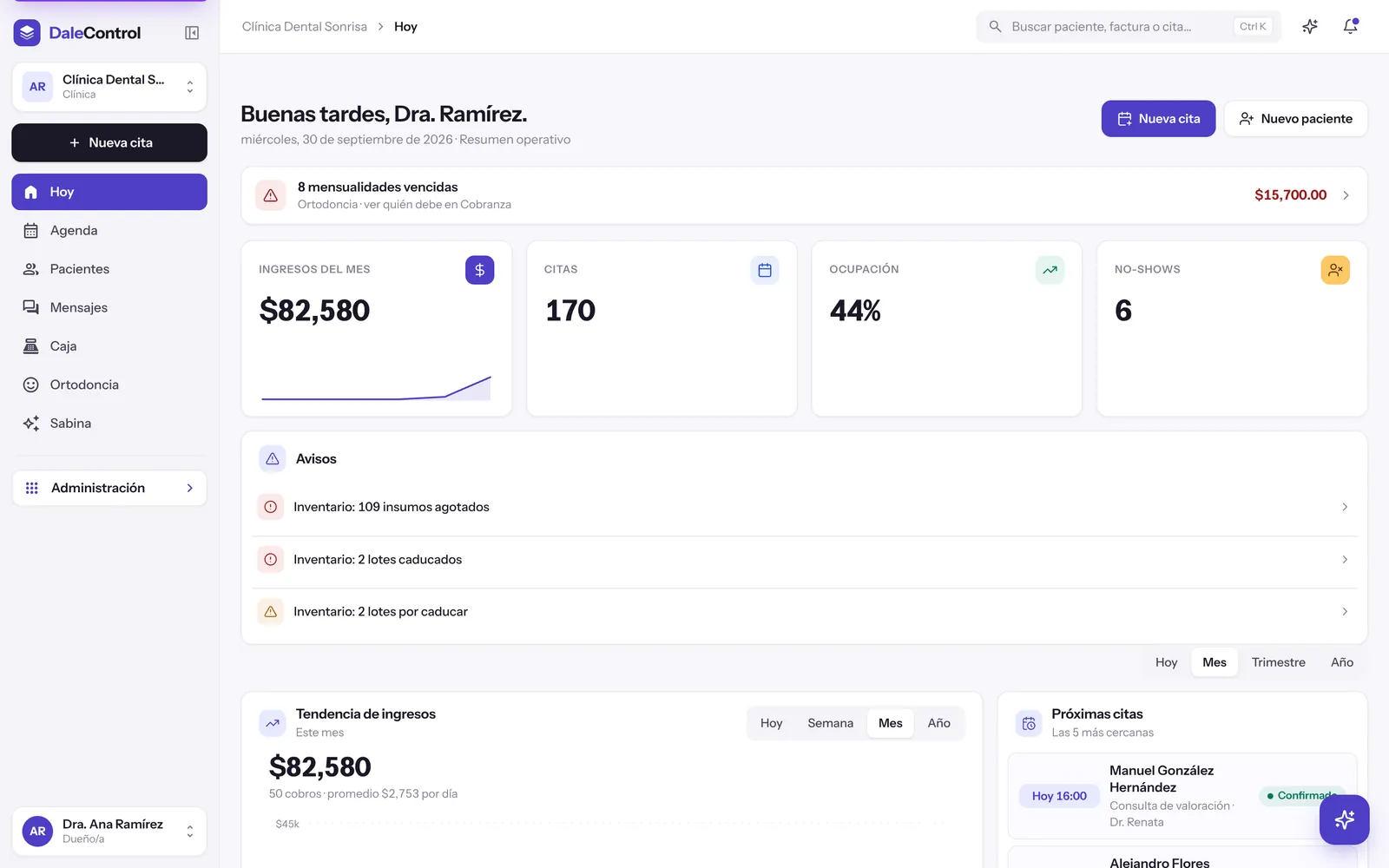Screen dimensions: 1389x868
Task: Switch dashboard range to Trimestre
Action: click(1278, 662)
